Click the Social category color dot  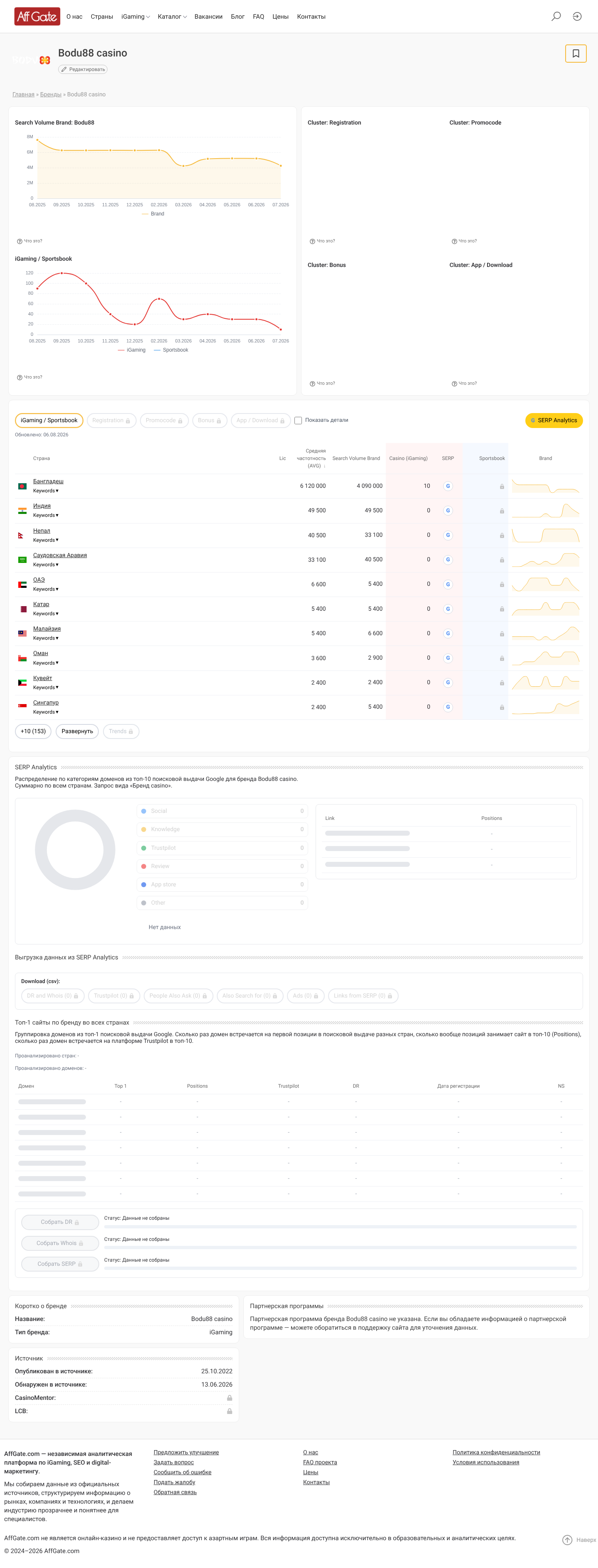[x=144, y=811]
